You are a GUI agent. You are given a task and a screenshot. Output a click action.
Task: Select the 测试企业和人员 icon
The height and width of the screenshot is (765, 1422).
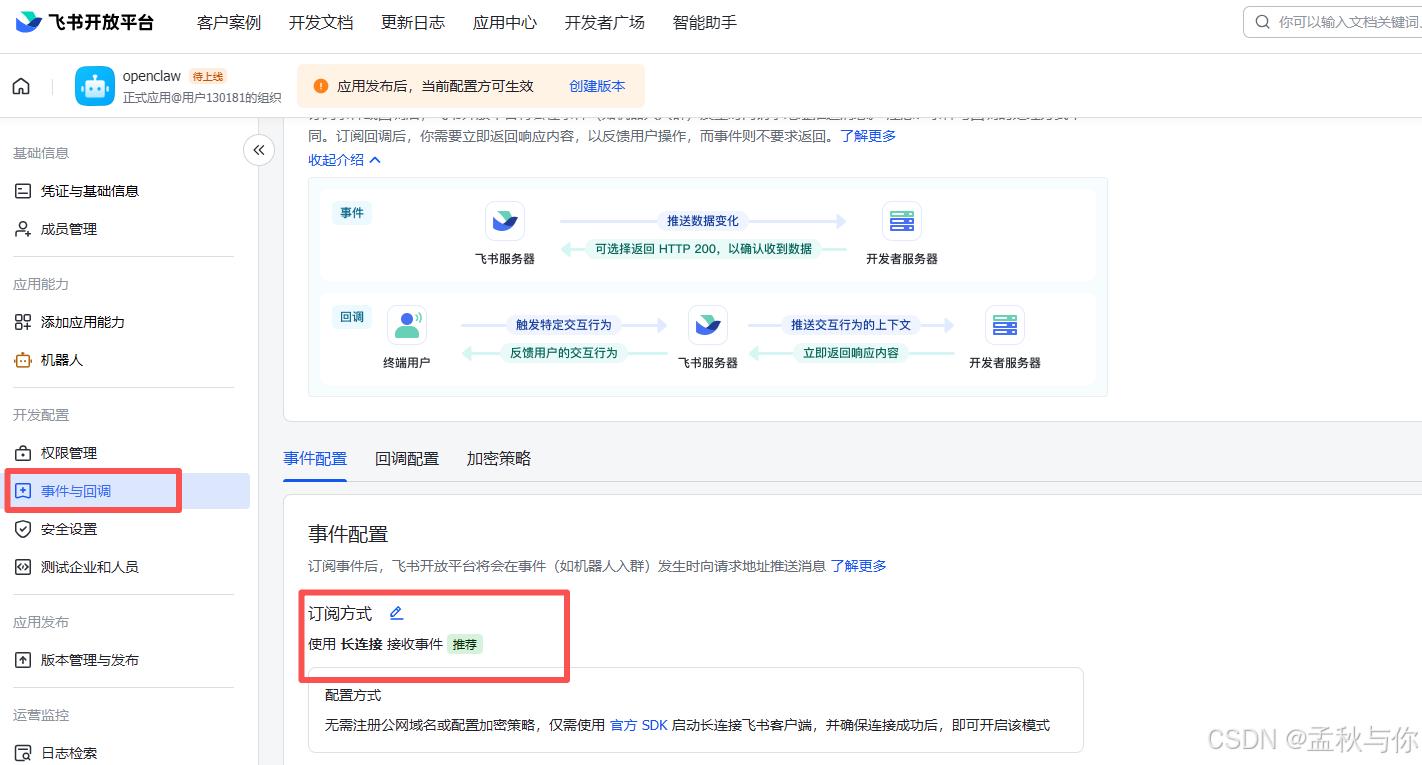(22, 566)
